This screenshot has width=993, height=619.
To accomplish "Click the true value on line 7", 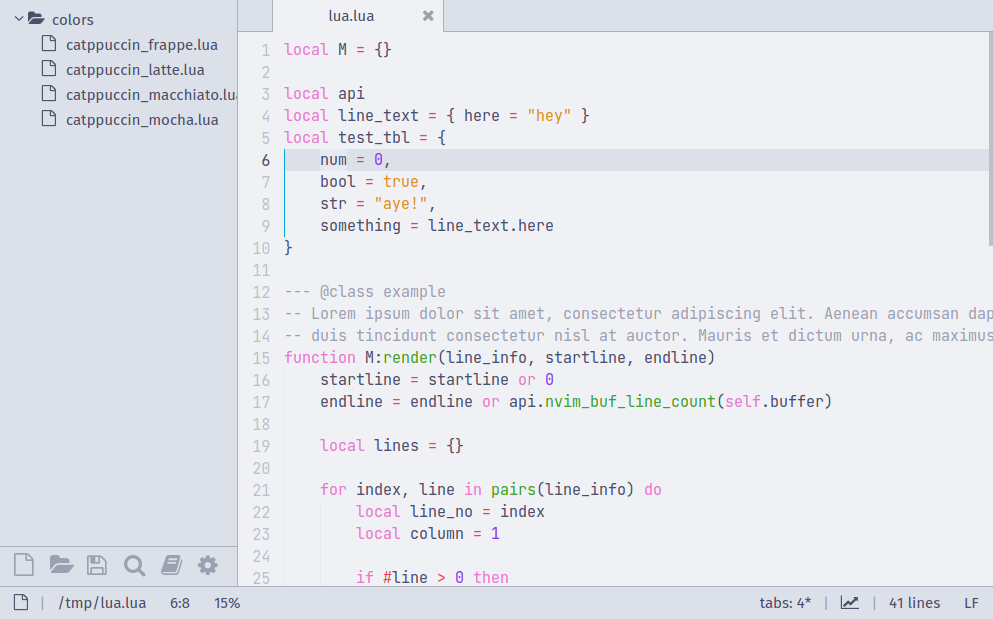I will pyautogui.click(x=400, y=182).
